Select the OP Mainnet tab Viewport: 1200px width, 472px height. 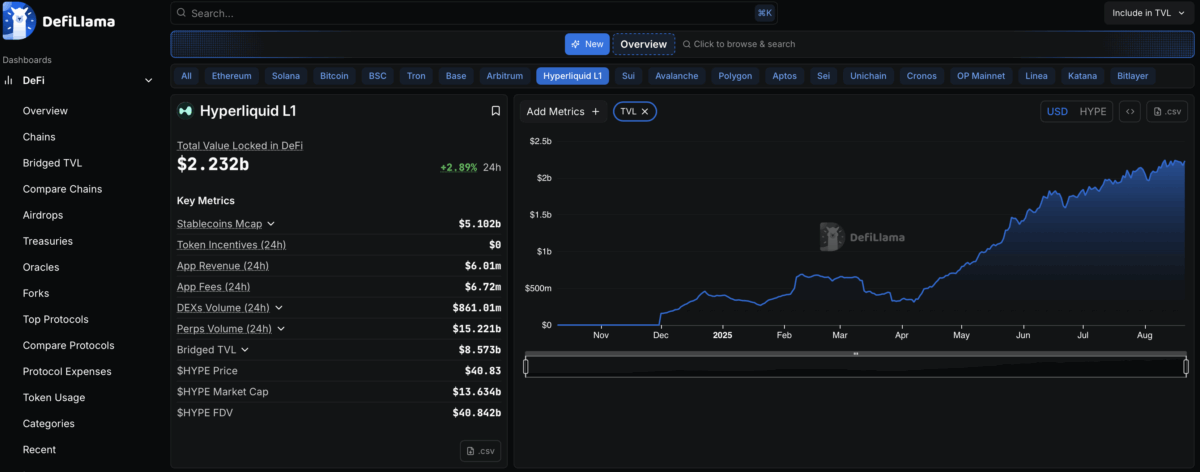click(x=982, y=76)
